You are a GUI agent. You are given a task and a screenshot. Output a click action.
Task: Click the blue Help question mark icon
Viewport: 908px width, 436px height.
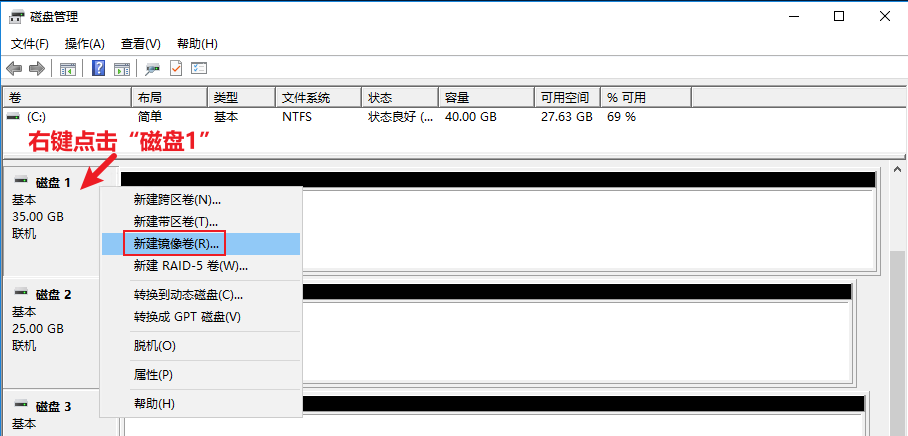pos(99,69)
